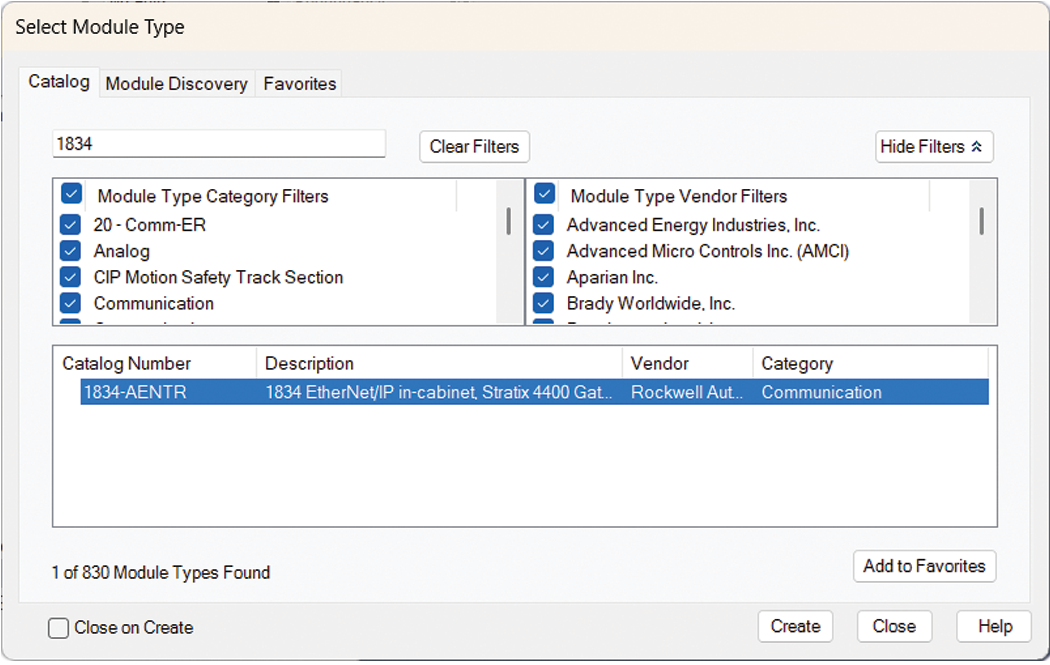Viewport: 1050px width, 665px height.
Task: Uncheck the 20 - Comm-ER category filter
Action: coord(70,224)
